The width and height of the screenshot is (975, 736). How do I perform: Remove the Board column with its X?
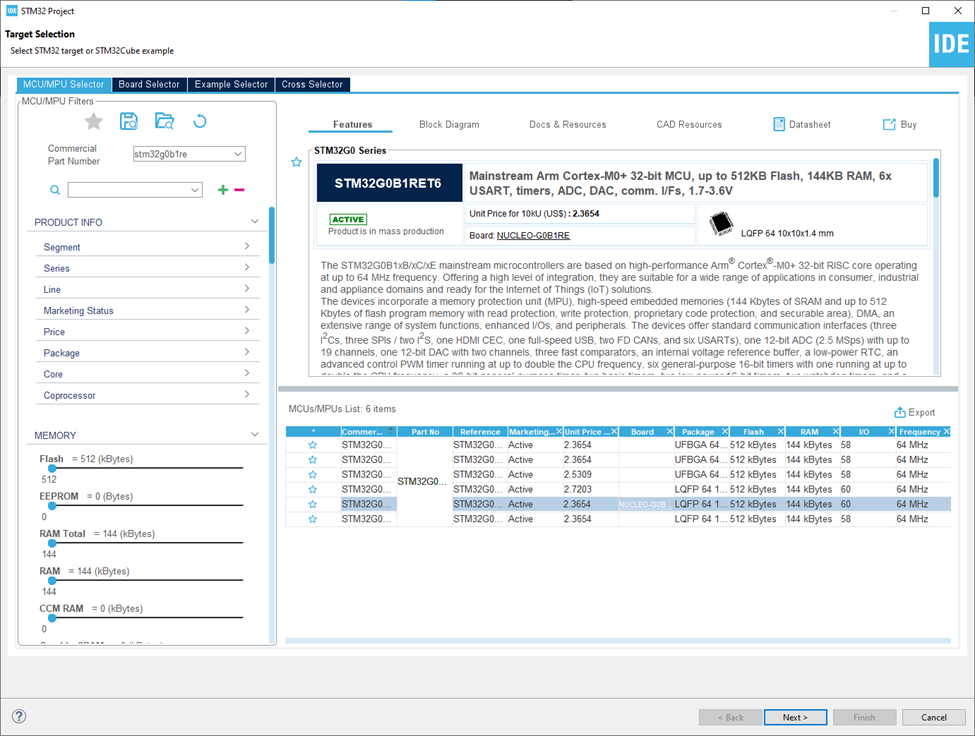click(x=670, y=431)
